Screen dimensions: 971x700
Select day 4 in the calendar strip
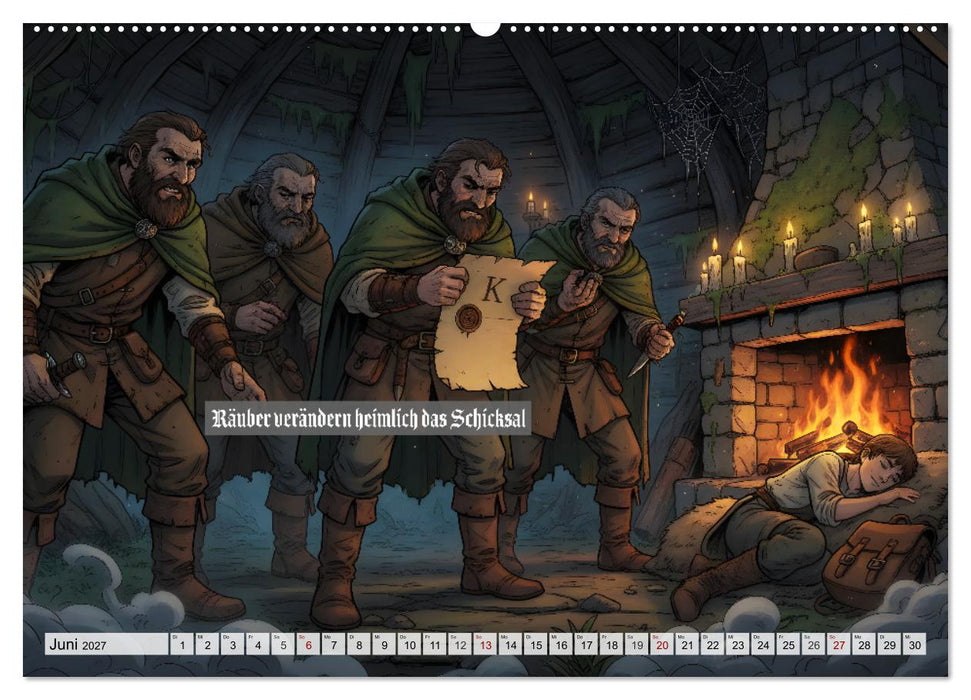[258, 644]
